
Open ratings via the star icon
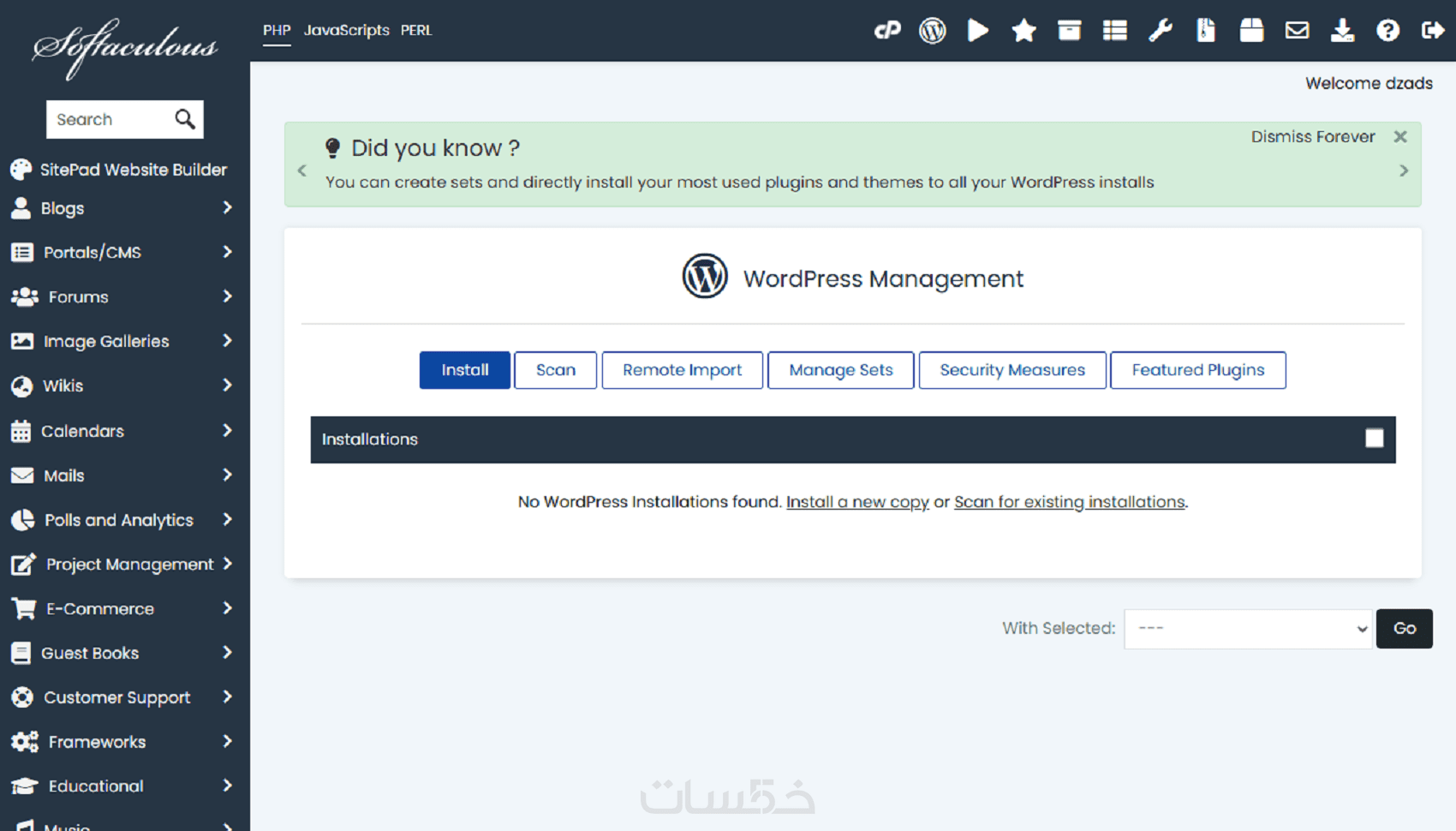[x=1023, y=31]
